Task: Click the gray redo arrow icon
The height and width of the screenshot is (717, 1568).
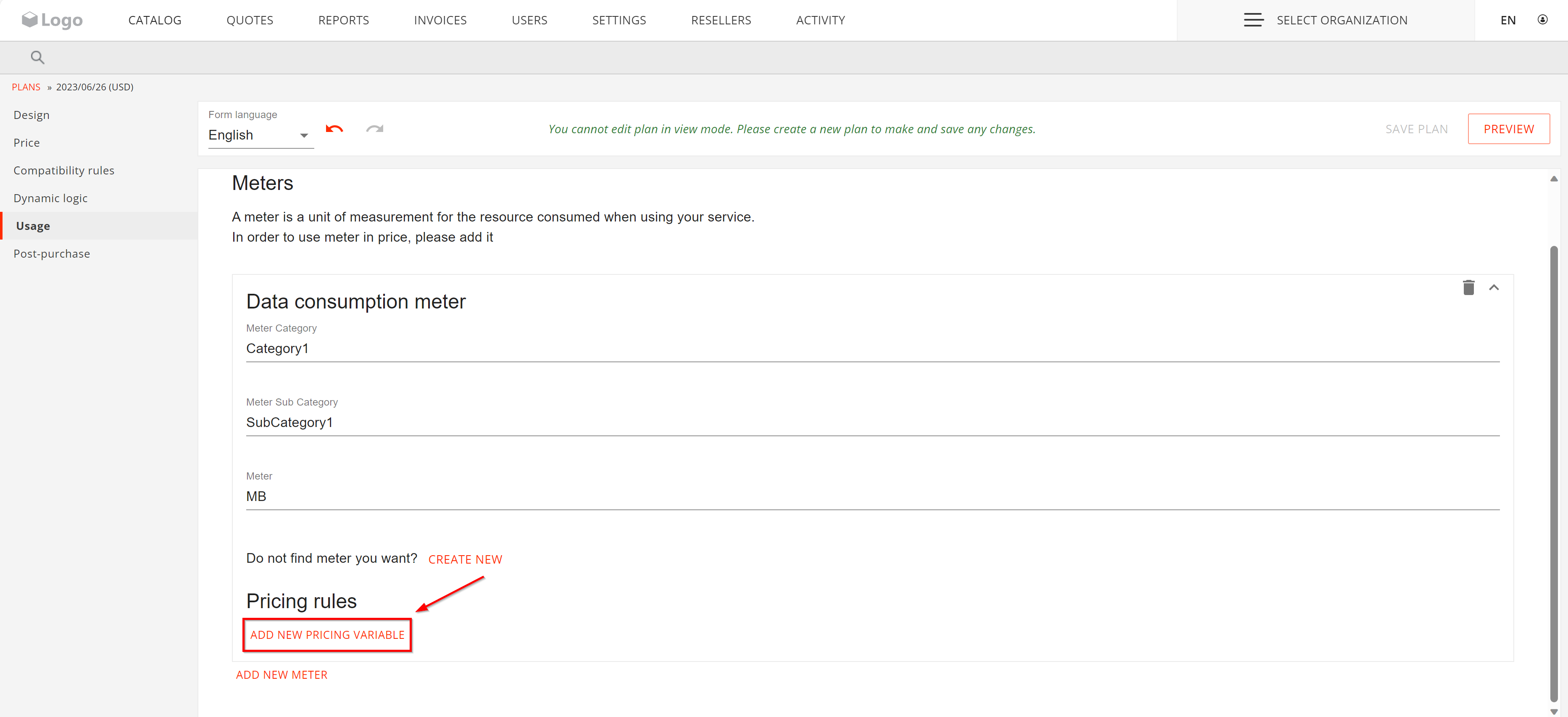Action: [x=374, y=129]
